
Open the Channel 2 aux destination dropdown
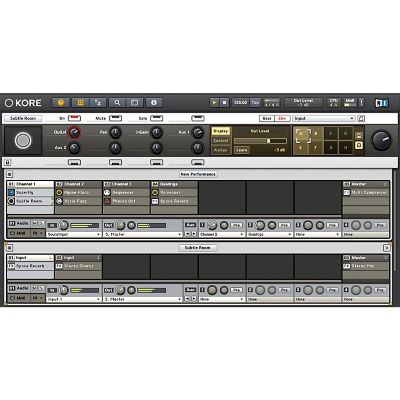[x=221, y=234]
